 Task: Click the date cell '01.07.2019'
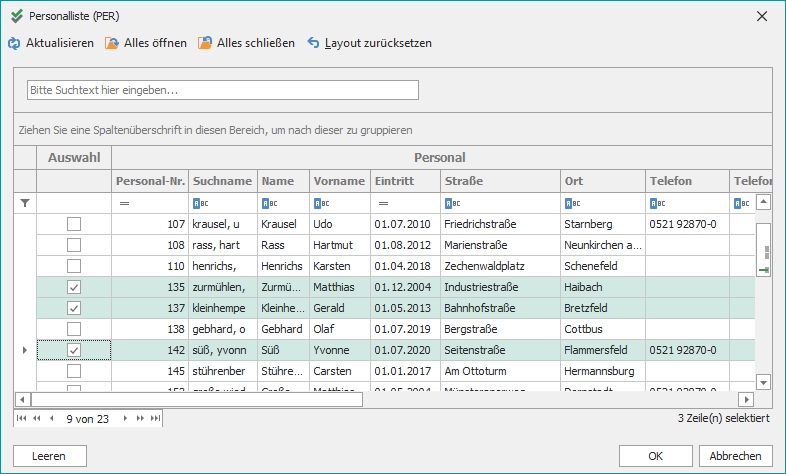coord(406,329)
